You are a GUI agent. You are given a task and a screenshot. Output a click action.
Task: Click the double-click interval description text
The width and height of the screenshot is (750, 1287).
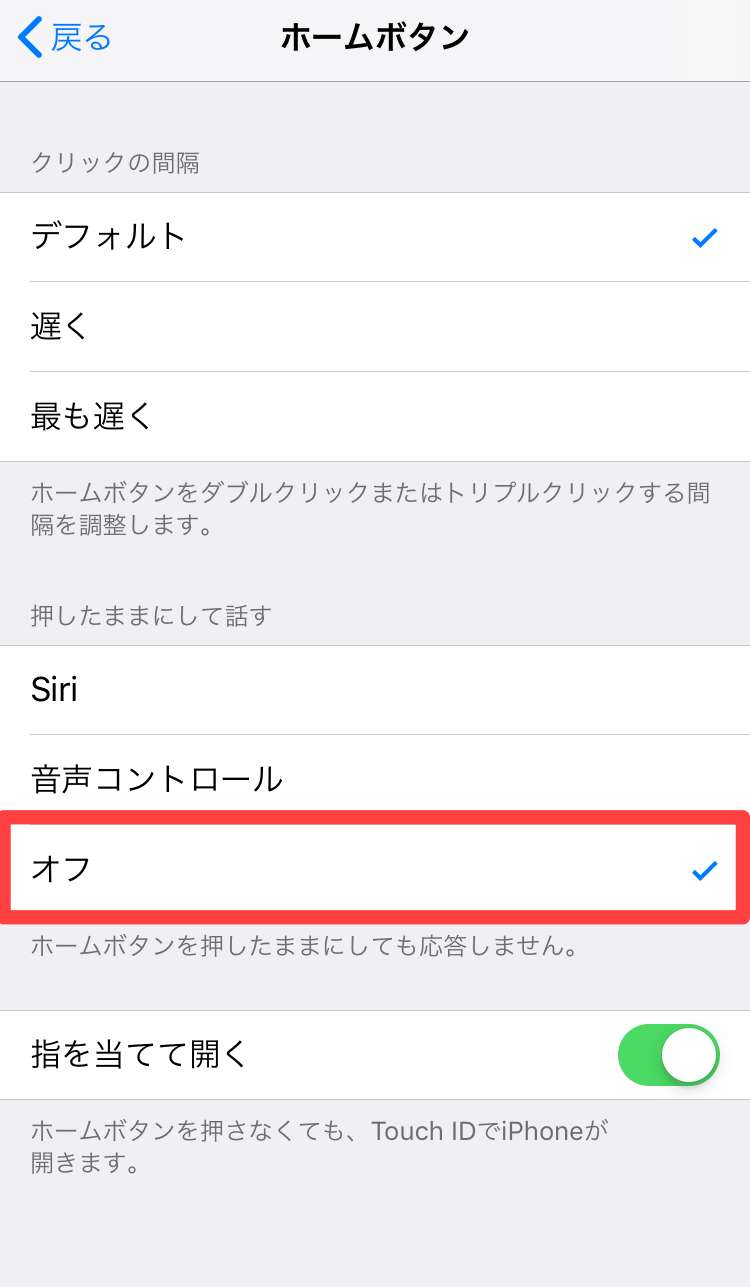coord(370,508)
